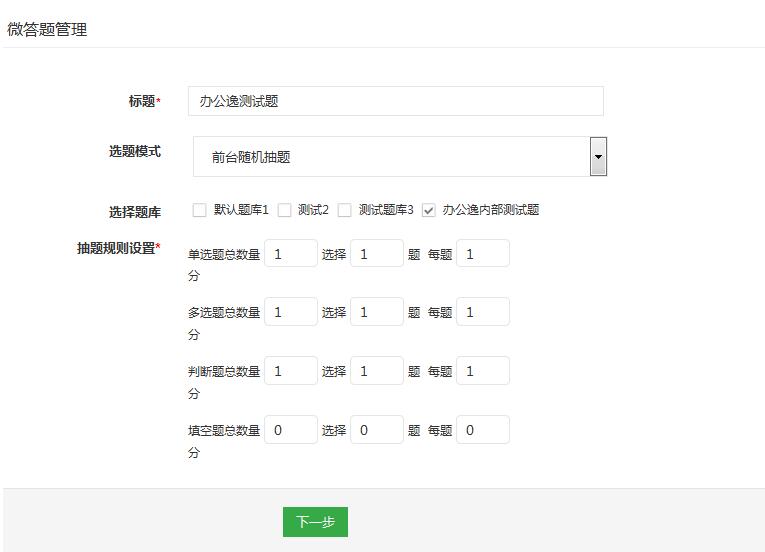
Task: Click the 测试题库3 label text
Action: click(x=386, y=210)
